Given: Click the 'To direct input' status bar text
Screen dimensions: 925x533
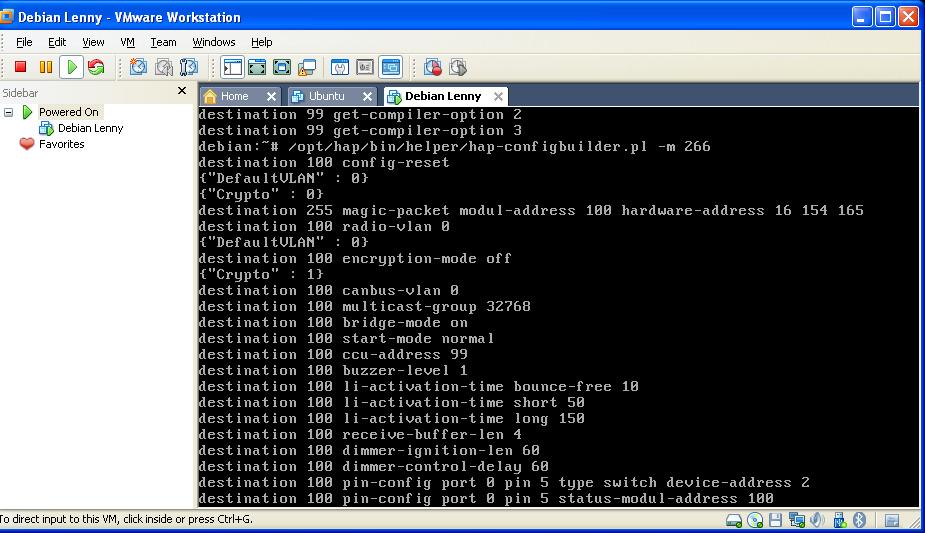Looking at the screenshot, I should (x=126, y=519).
